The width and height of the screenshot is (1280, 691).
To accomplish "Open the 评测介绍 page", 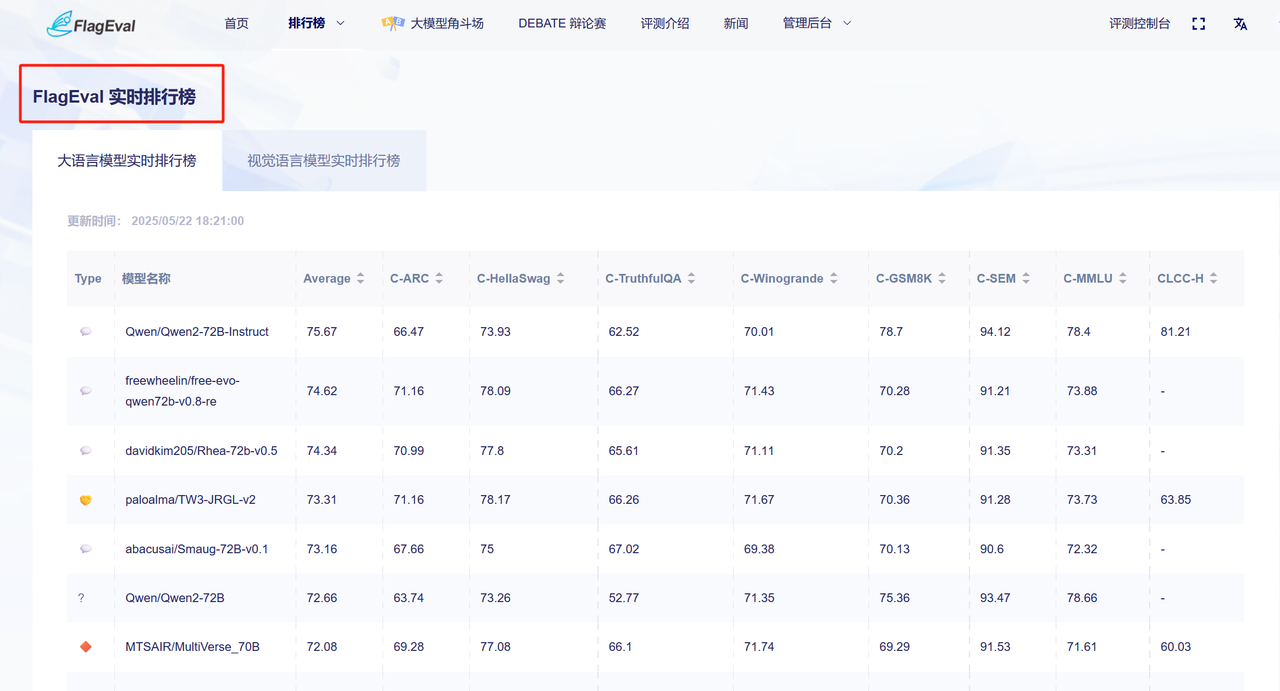I will pyautogui.click(x=665, y=23).
